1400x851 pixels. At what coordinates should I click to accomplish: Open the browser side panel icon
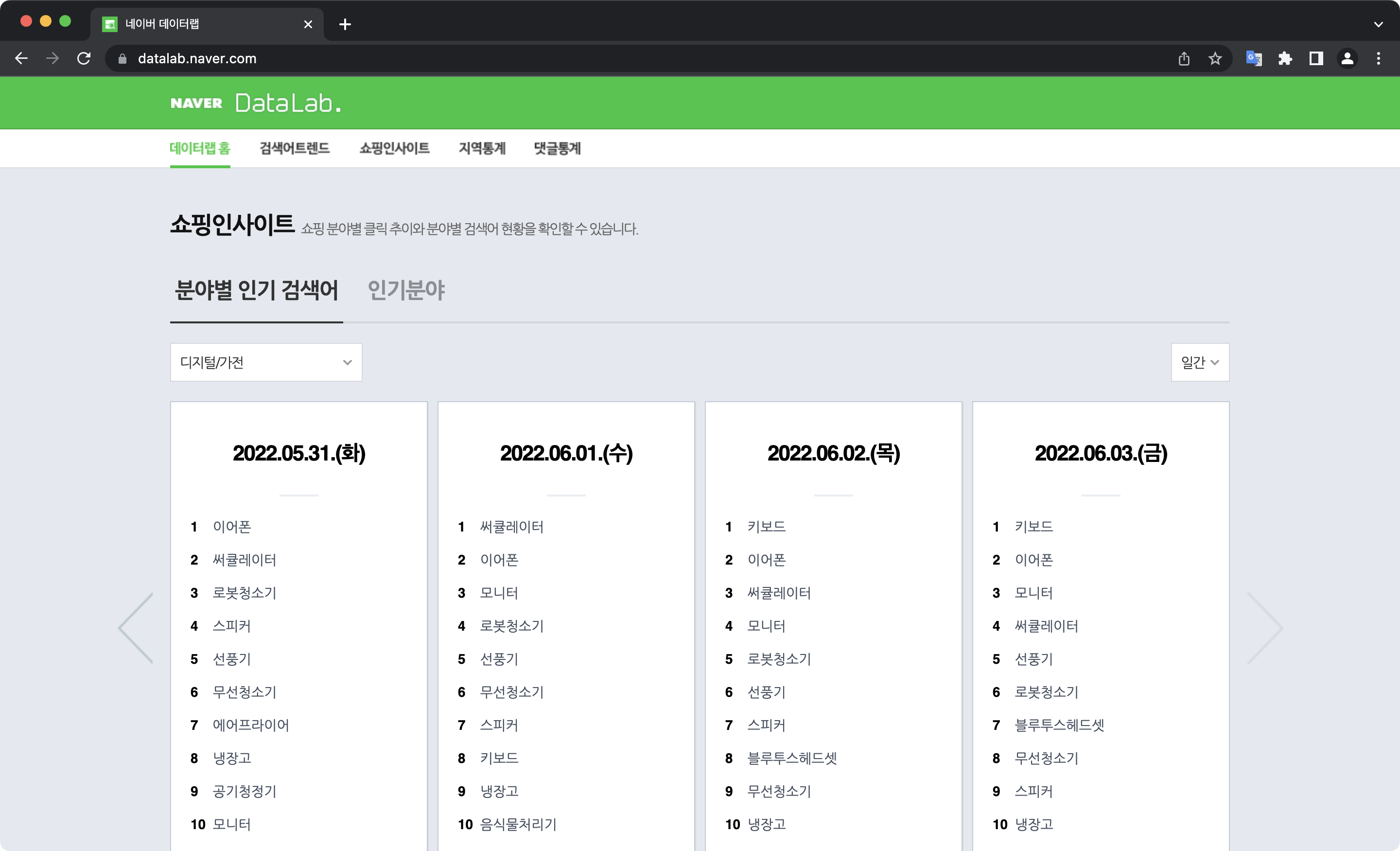tap(1316, 58)
